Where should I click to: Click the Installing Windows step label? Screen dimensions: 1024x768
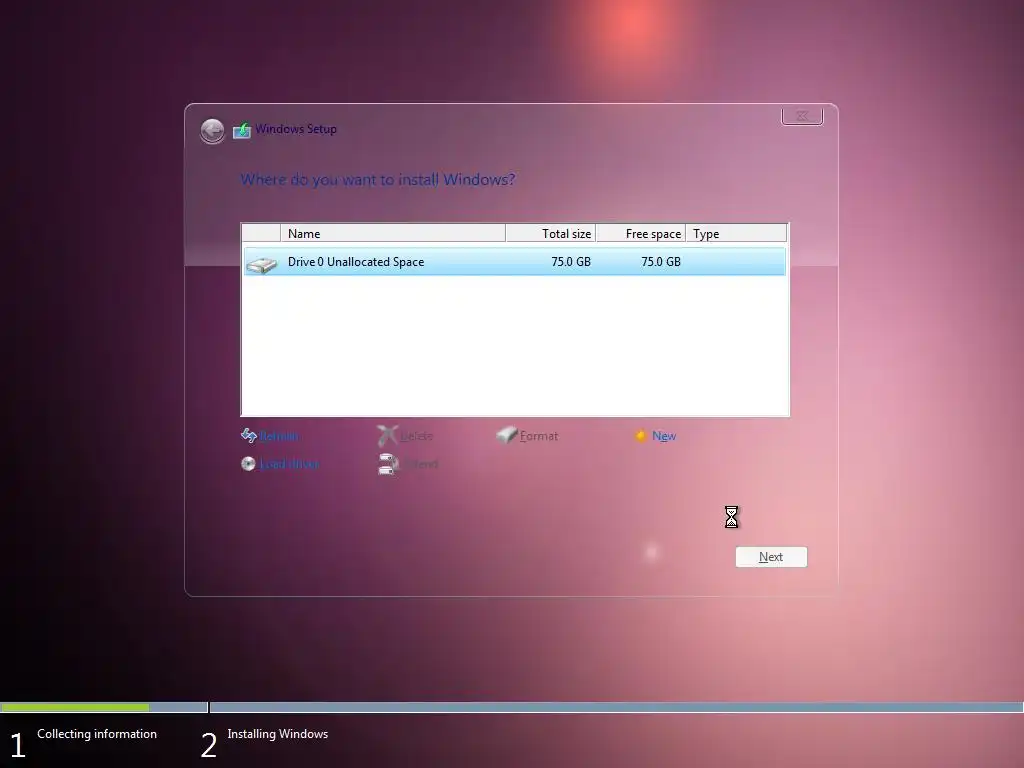(x=278, y=734)
